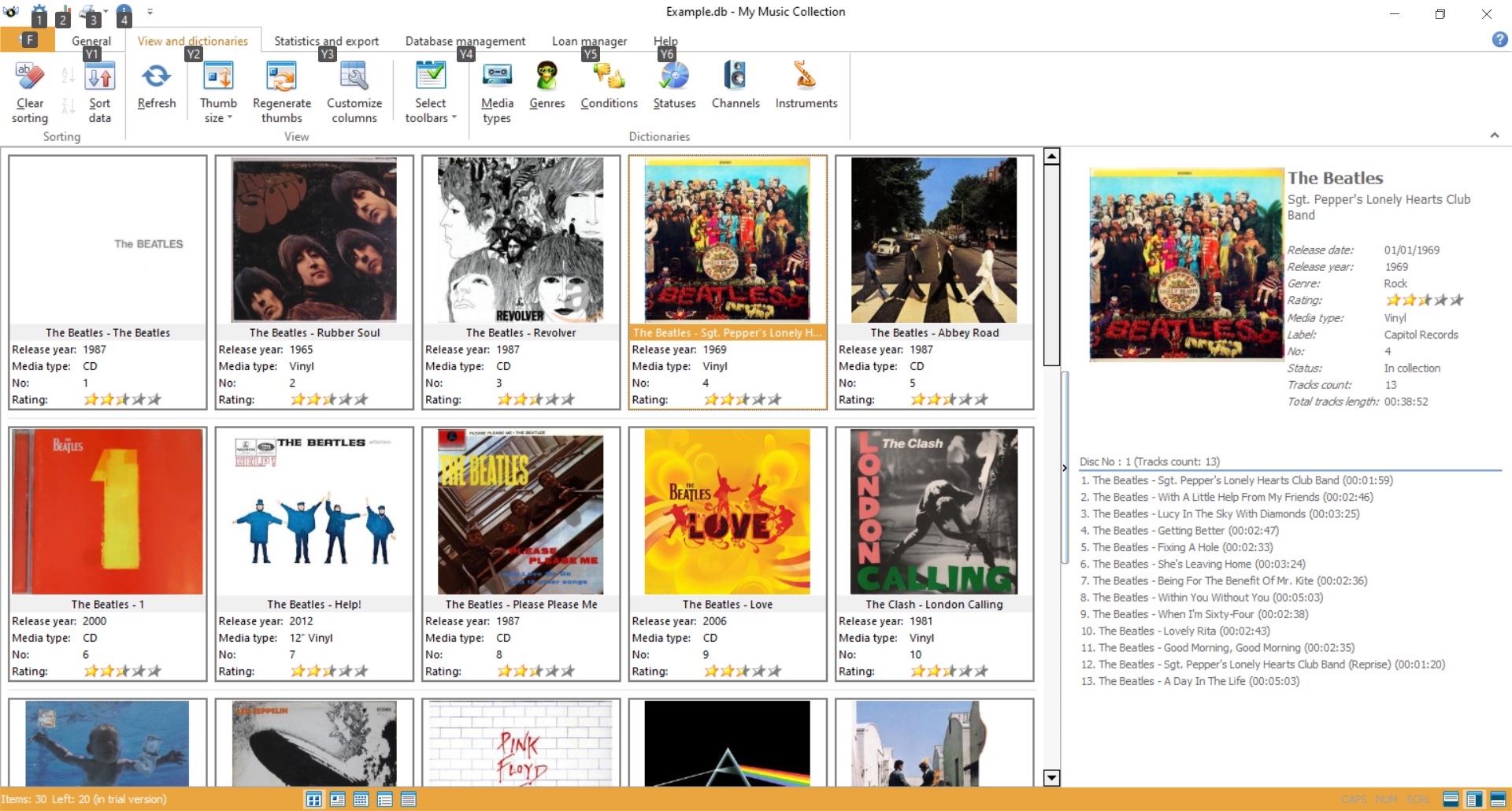Click 'Disc No : 1 (Tracks count: 13)' header
Image resolution: width=1512 pixels, height=811 pixels.
click(1149, 462)
